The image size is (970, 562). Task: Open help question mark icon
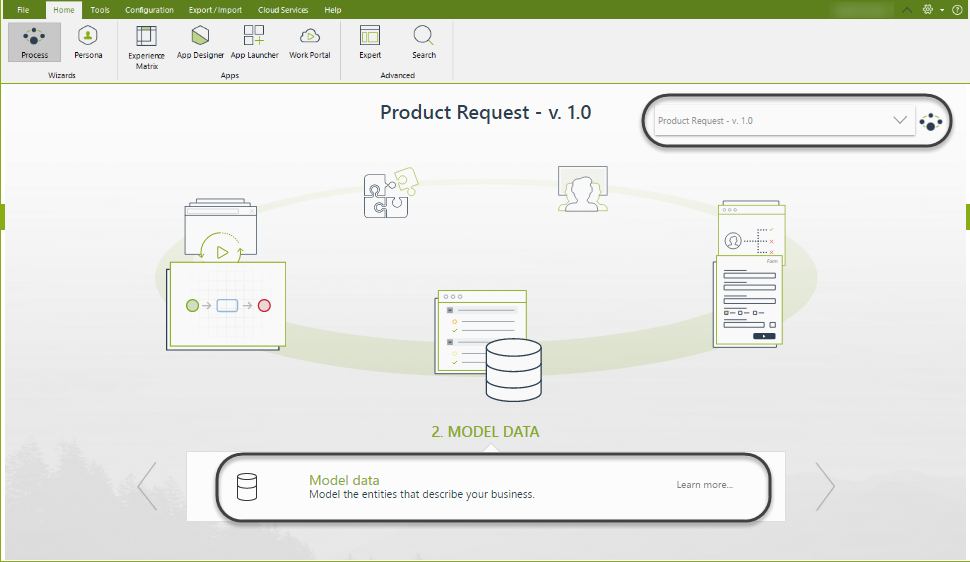tap(957, 9)
